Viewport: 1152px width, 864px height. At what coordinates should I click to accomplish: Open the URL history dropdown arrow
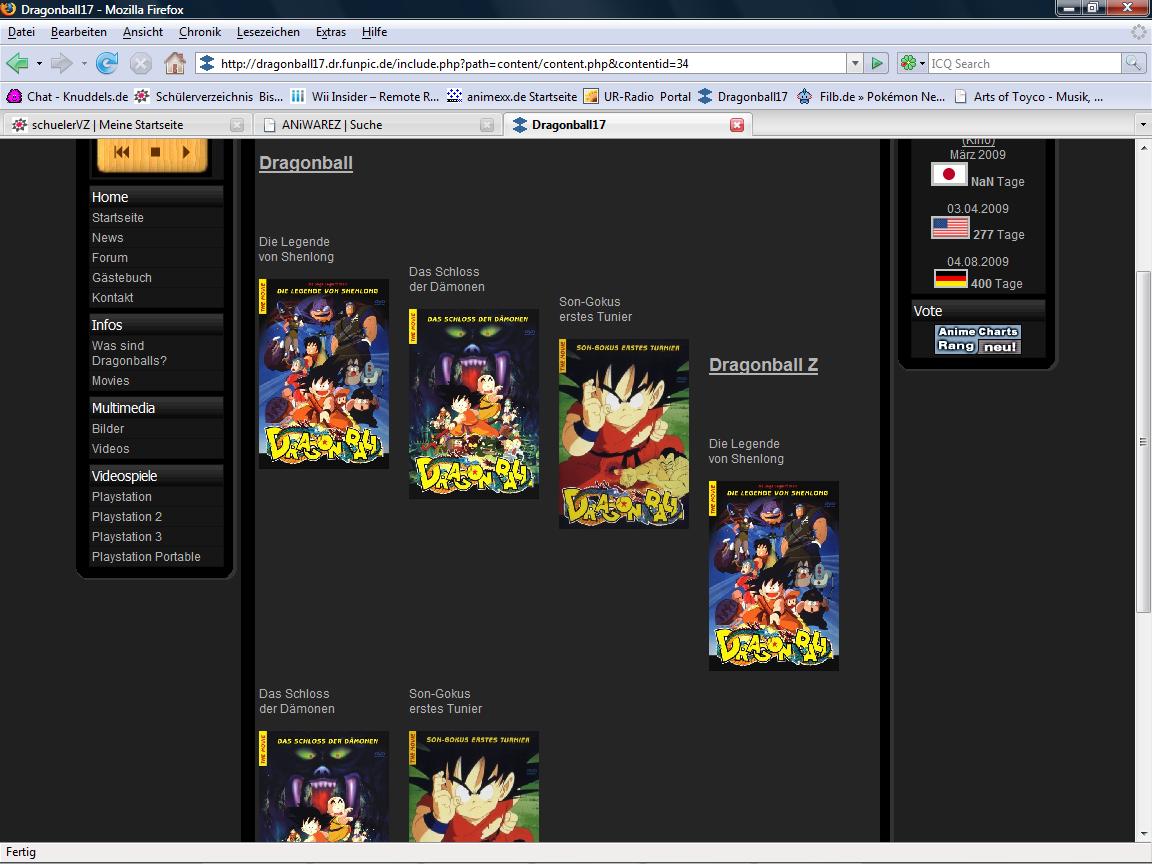[855, 63]
